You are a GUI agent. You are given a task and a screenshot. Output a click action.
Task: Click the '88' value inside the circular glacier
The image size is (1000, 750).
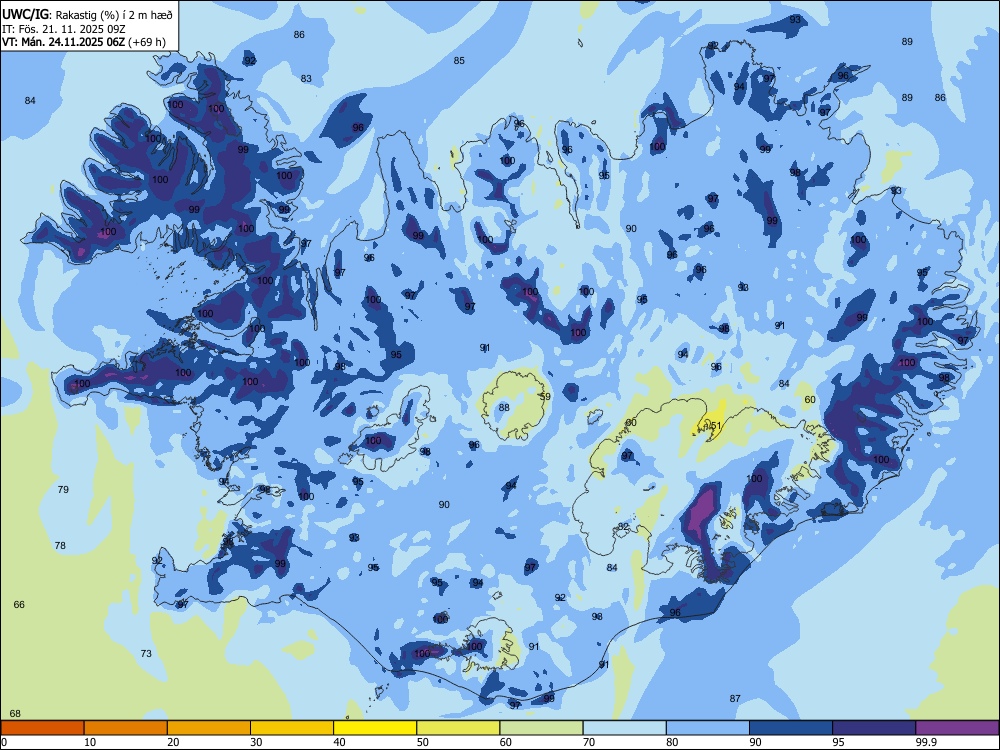pos(504,408)
